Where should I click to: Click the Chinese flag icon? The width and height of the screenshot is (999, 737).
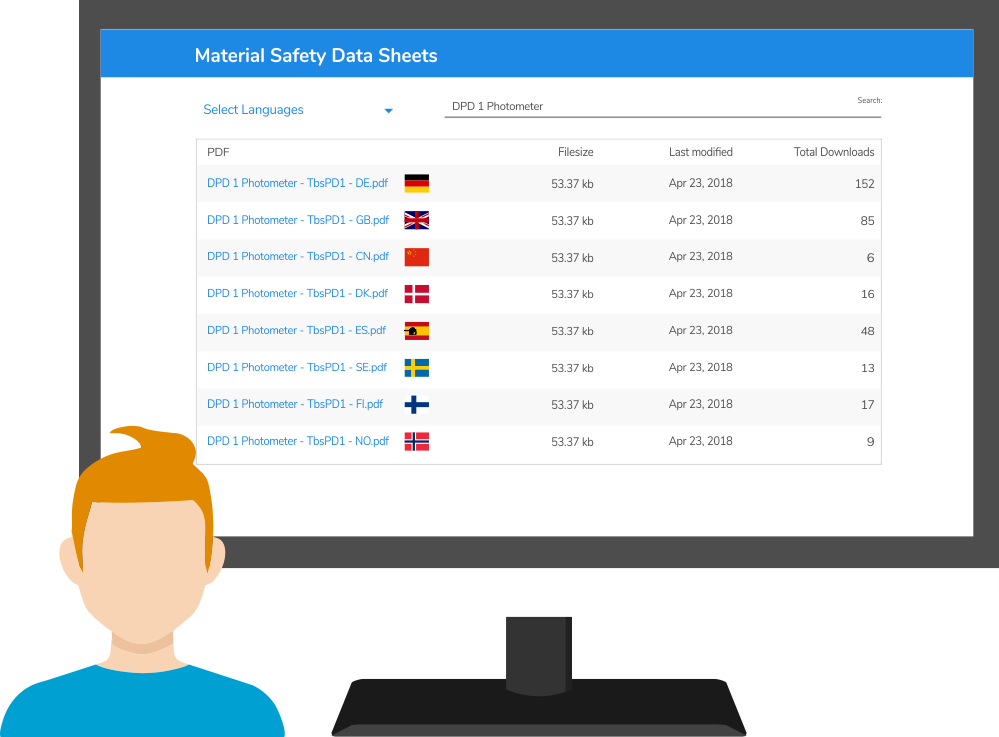tap(416, 257)
